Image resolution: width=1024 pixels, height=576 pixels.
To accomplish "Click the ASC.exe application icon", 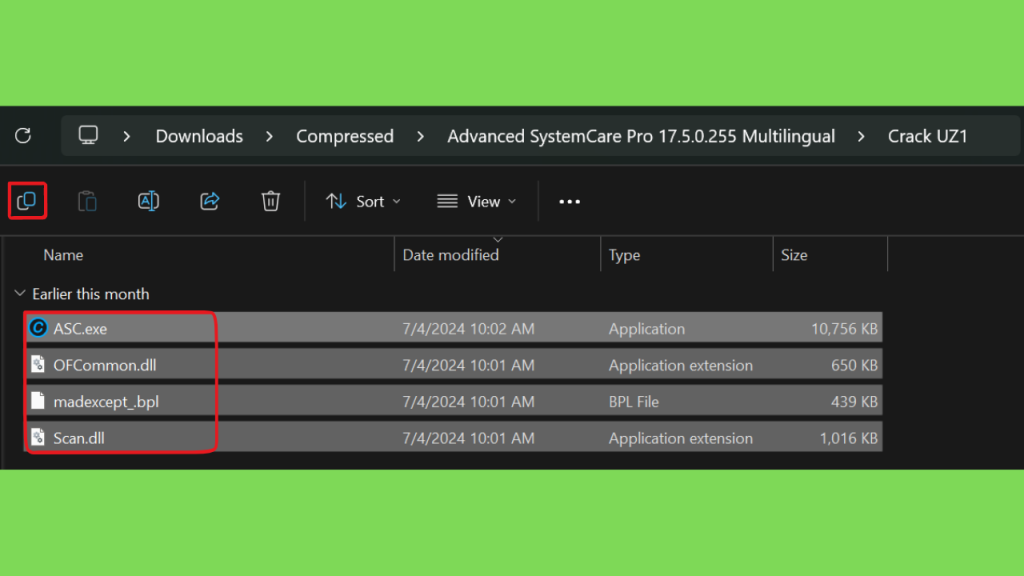I will (38, 328).
